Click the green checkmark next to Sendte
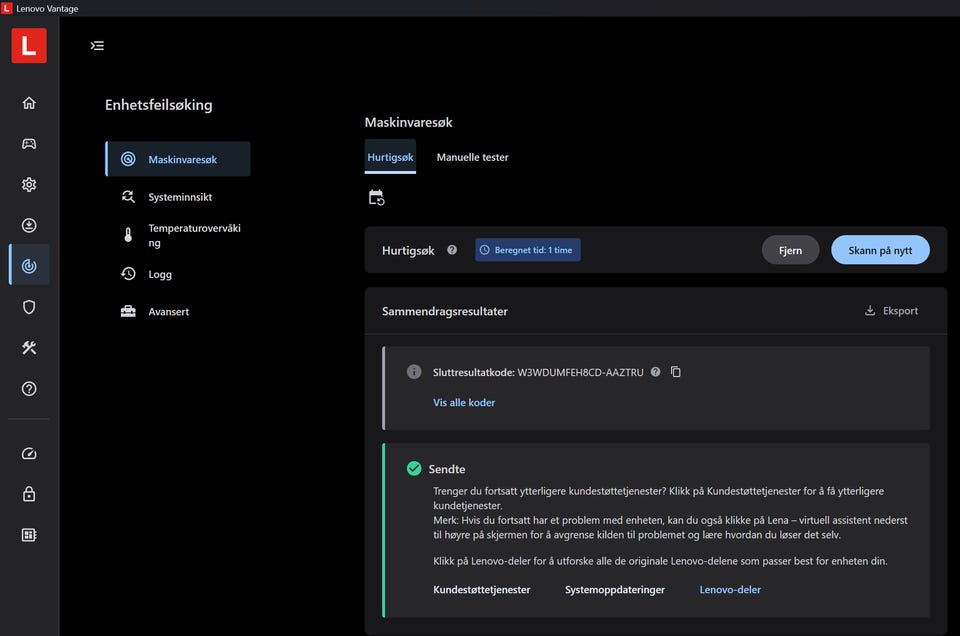Screen dimensions: 960x636 point(414,468)
